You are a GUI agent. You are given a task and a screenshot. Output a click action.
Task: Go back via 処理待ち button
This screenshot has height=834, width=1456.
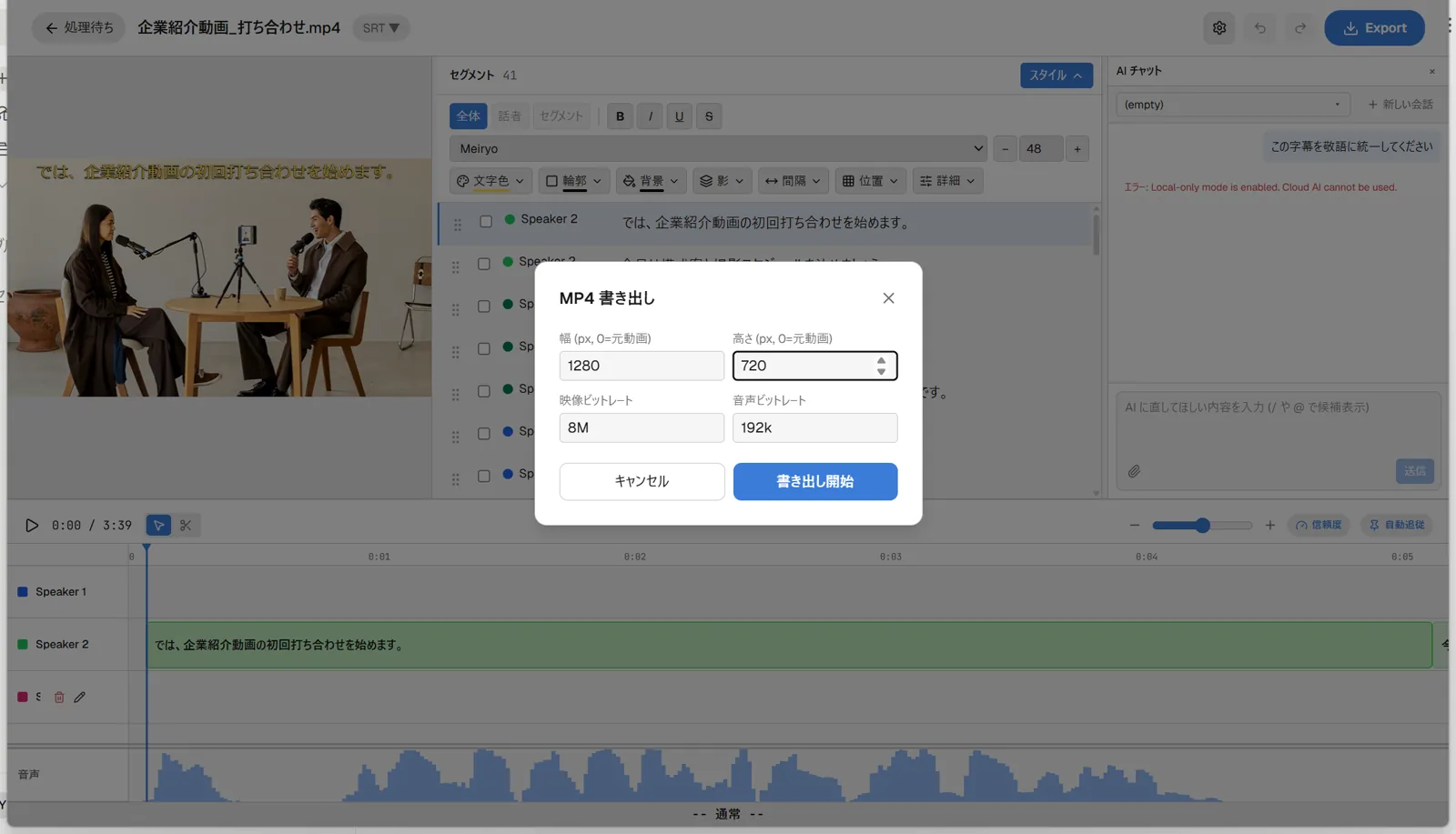click(79, 28)
